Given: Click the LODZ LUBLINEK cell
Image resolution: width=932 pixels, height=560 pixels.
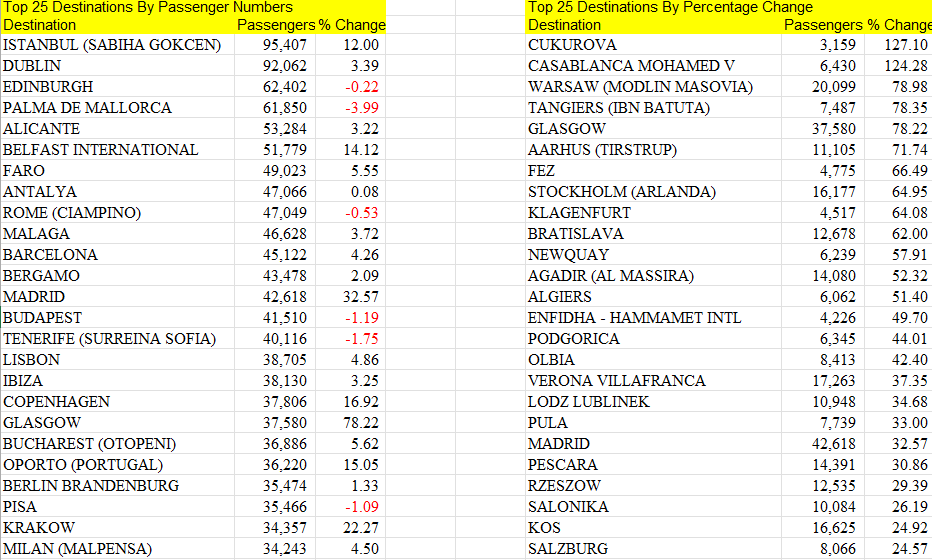Looking at the screenshot, I should [653, 402].
